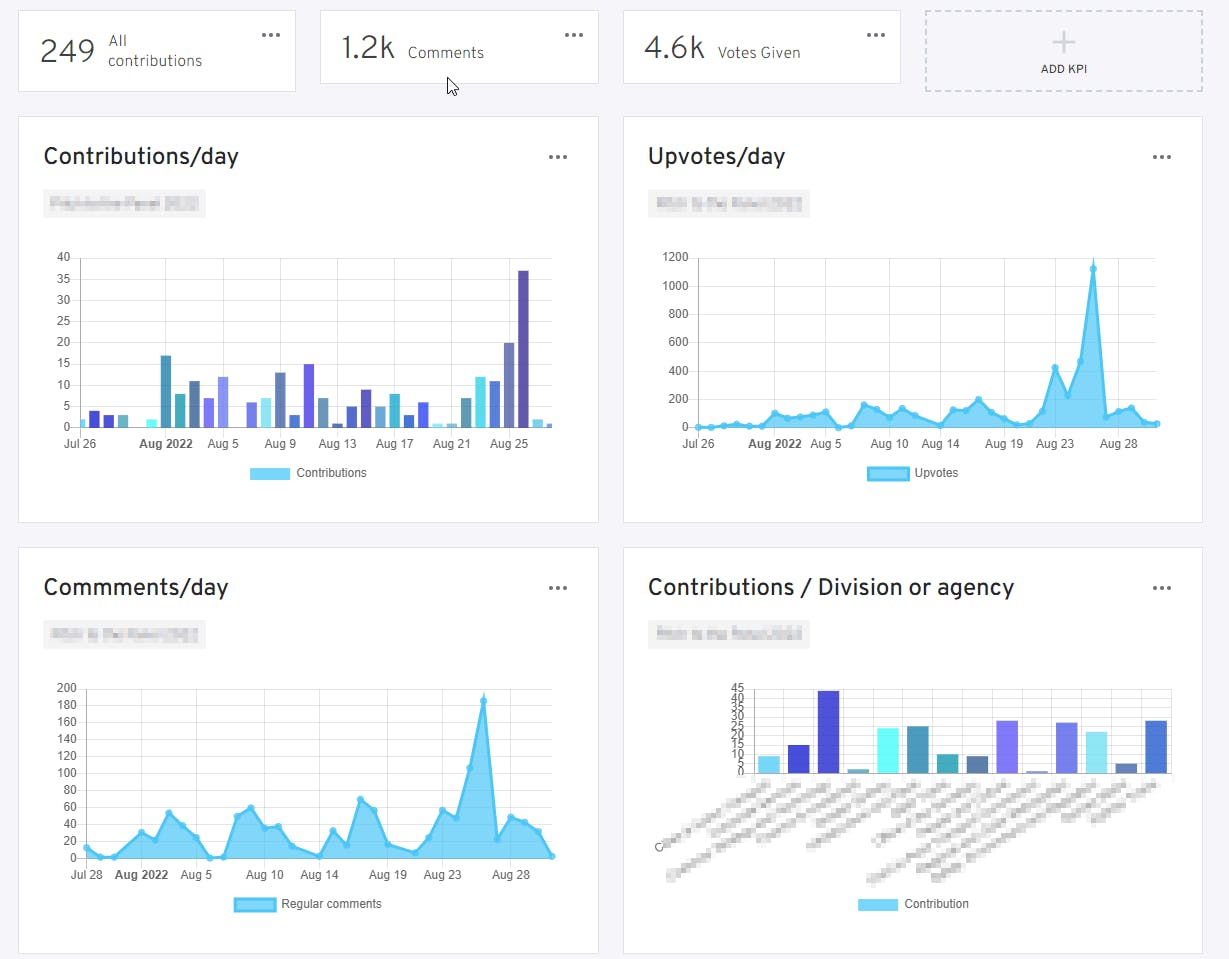Click the Contributions / Division or agency title
The width and height of the screenshot is (1229, 959).
(x=831, y=587)
